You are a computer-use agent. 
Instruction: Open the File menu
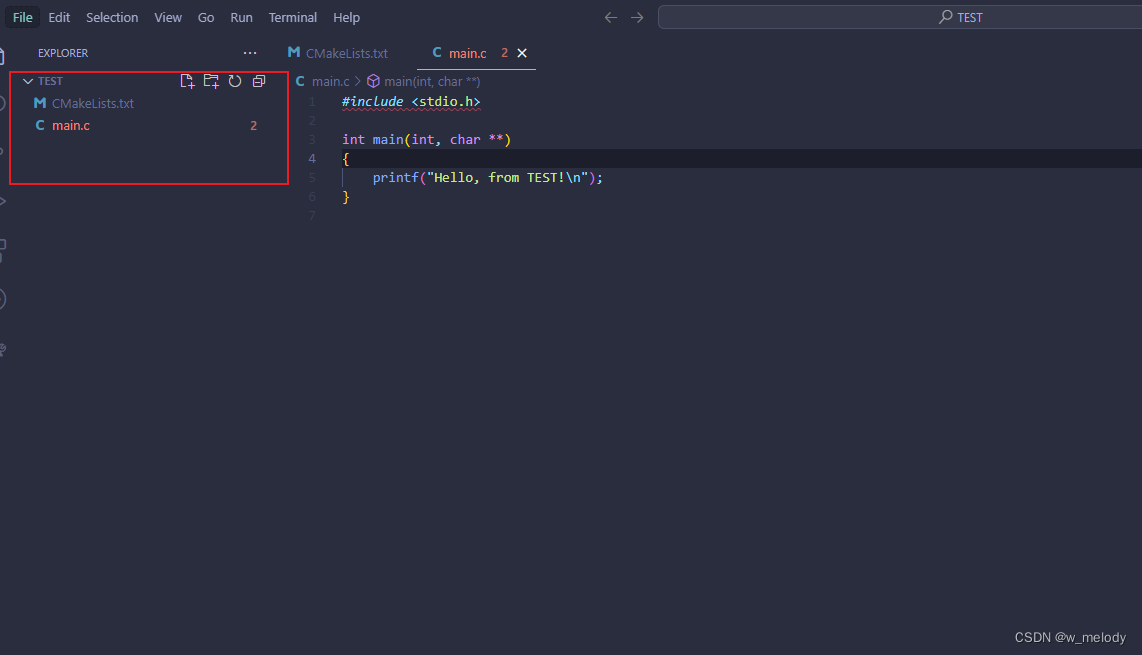click(22, 17)
